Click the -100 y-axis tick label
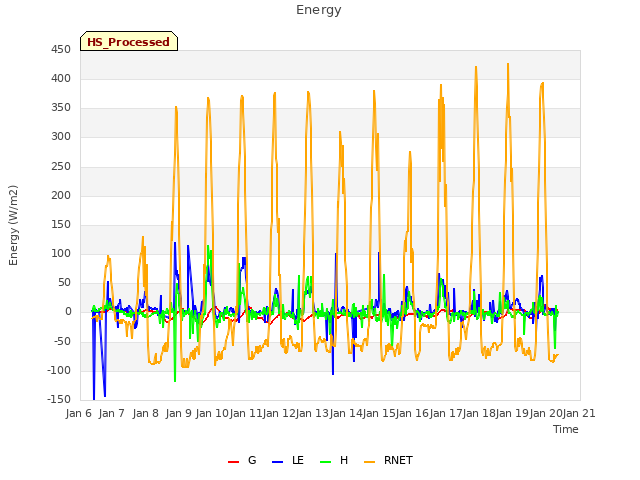This screenshot has height=480, width=640. click(59, 371)
